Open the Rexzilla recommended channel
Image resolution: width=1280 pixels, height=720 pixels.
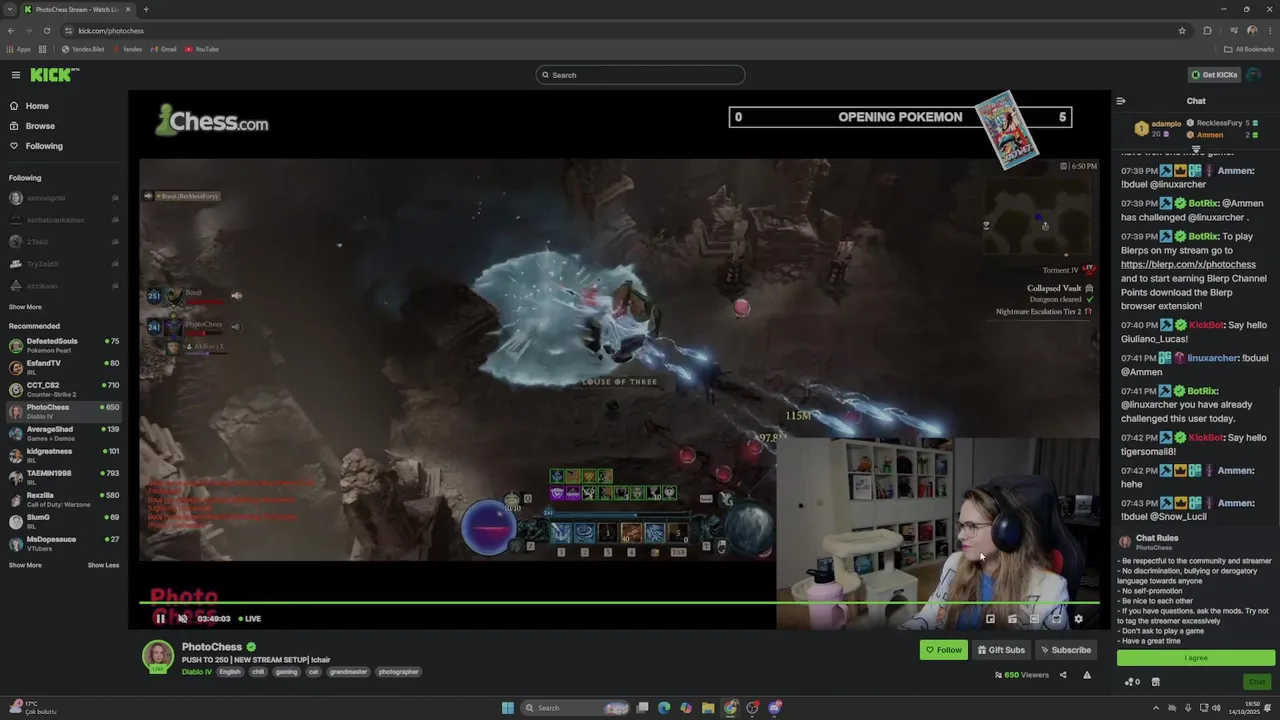click(x=64, y=500)
